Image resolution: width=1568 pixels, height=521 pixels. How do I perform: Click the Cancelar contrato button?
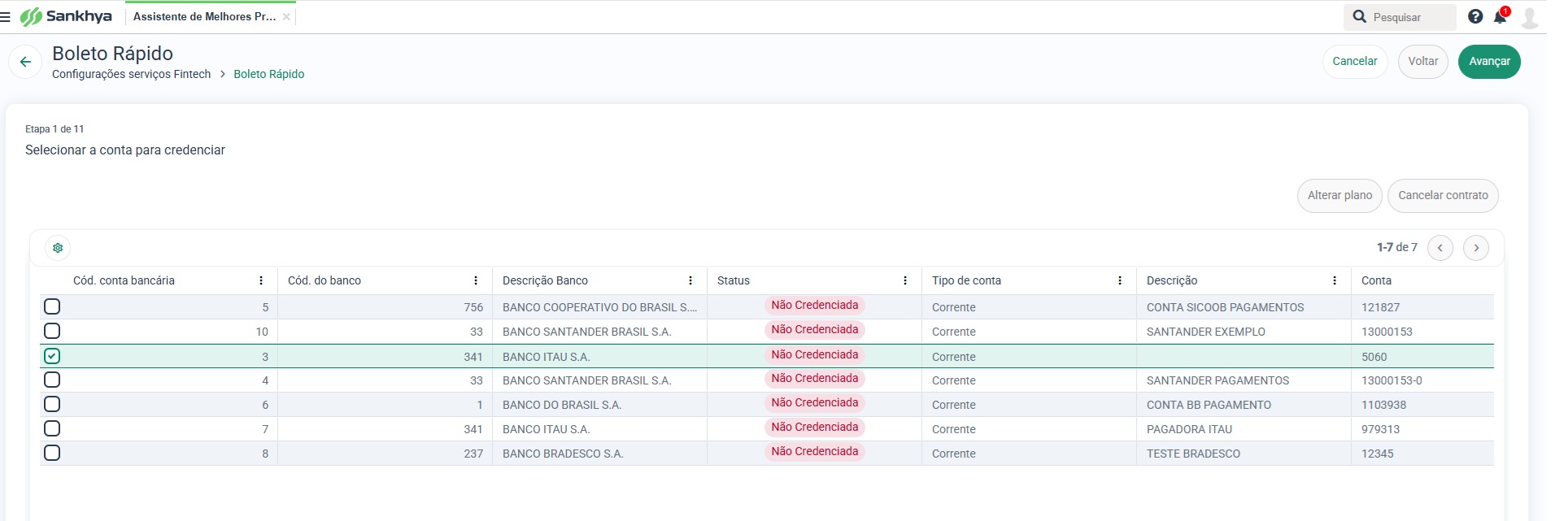(1443, 196)
